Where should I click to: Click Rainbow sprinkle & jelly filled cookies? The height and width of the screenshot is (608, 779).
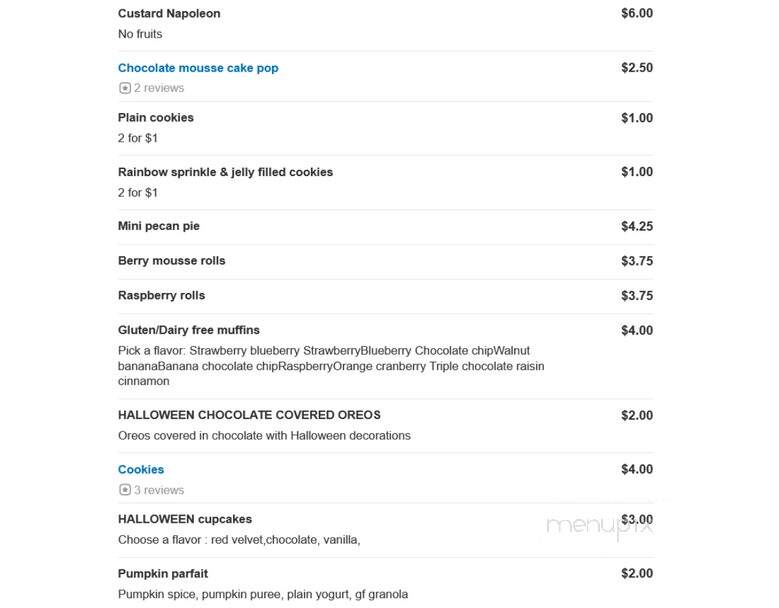pos(225,172)
